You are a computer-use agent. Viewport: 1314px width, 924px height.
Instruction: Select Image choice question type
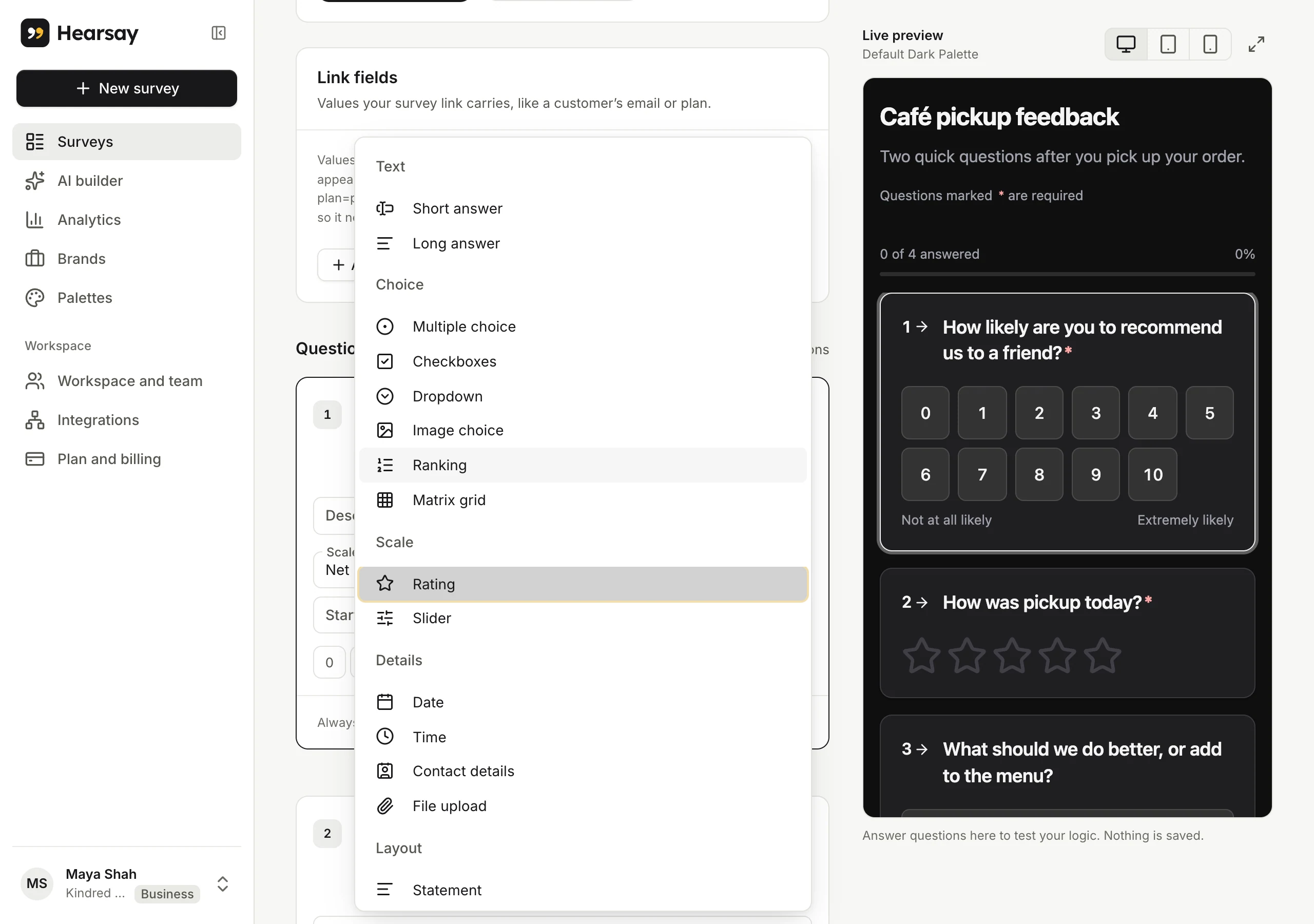tap(583, 430)
